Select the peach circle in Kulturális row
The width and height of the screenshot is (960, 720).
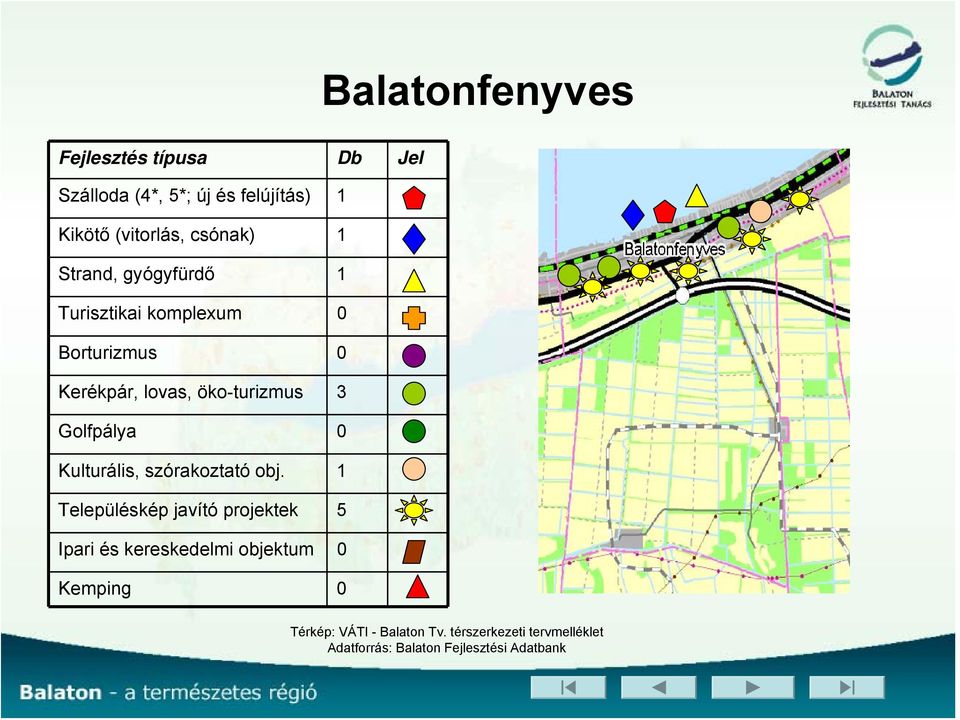click(x=414, y=470)
